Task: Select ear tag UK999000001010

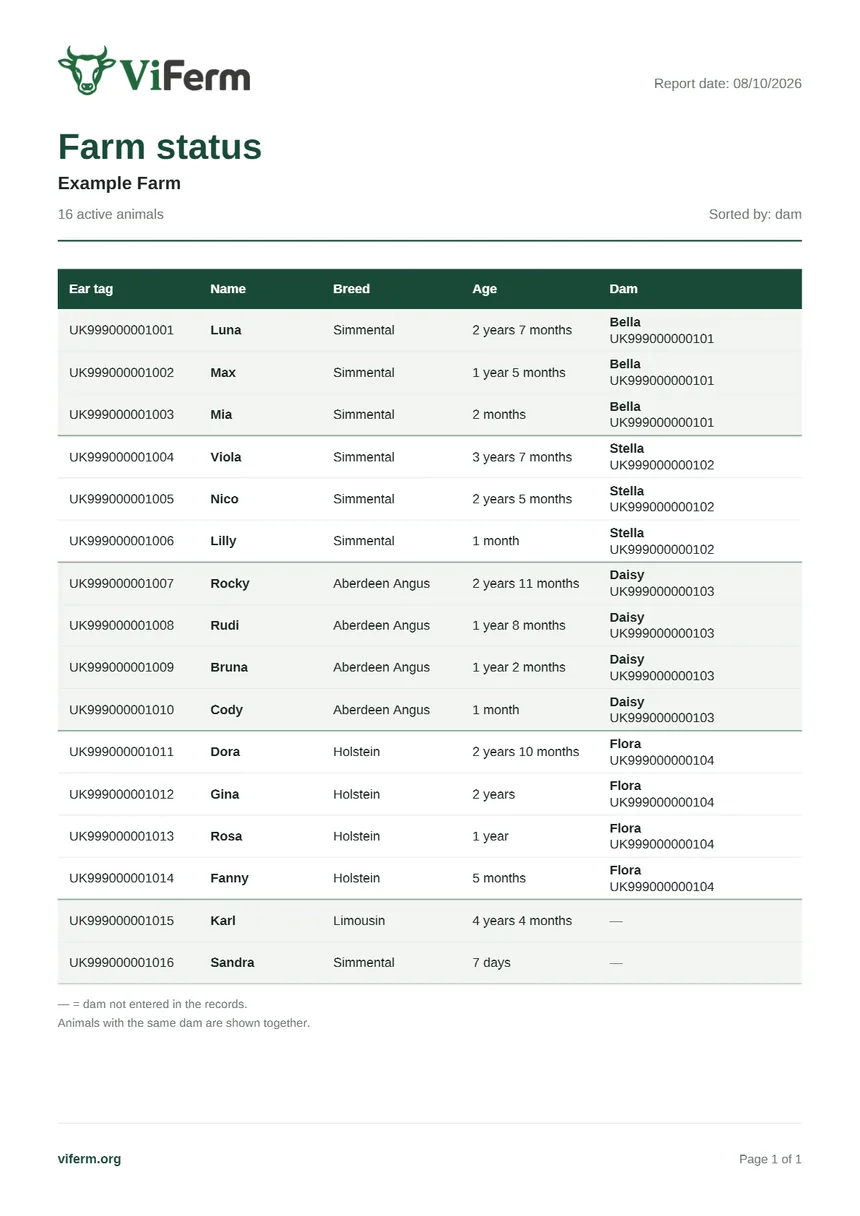Action: point(121,710)
